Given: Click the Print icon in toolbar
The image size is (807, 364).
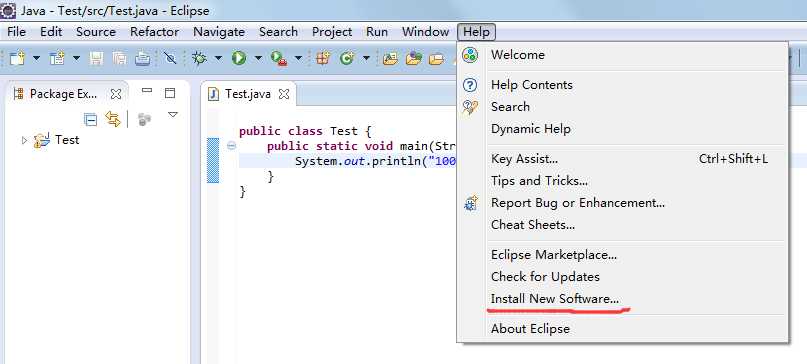Looking at the screenshot, I should (x=143, y=58).
